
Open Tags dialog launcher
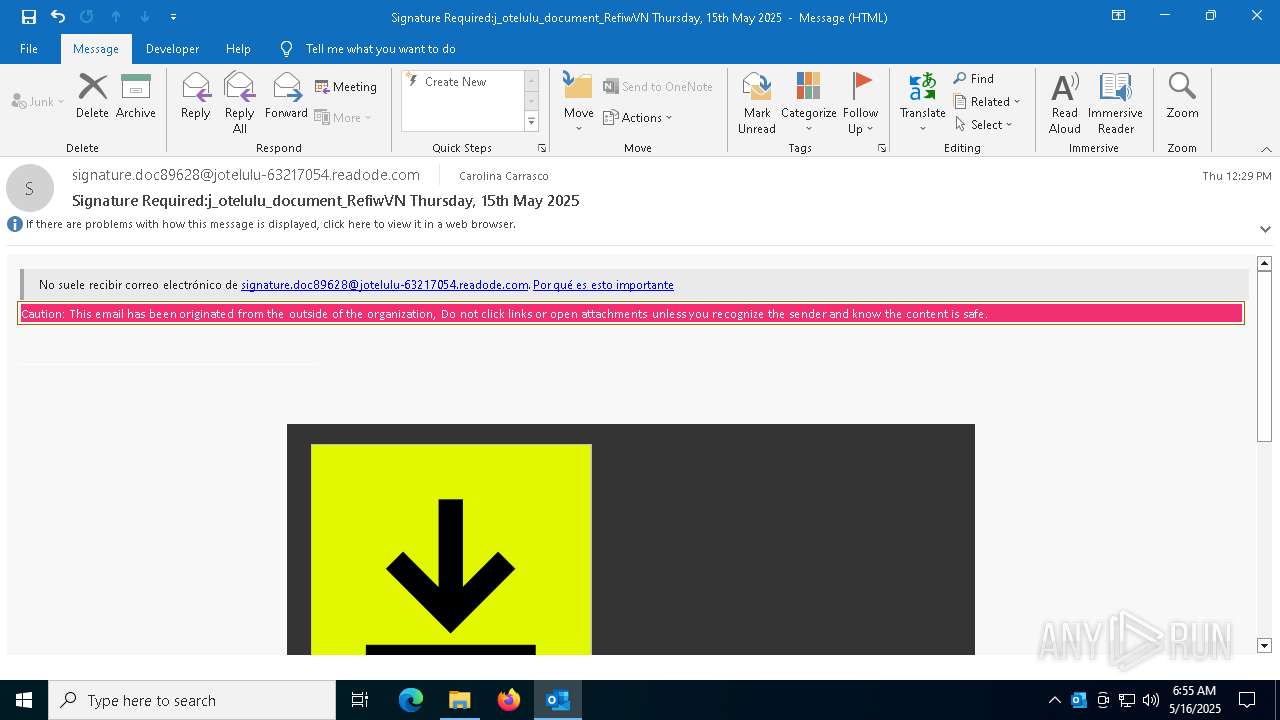882,148
